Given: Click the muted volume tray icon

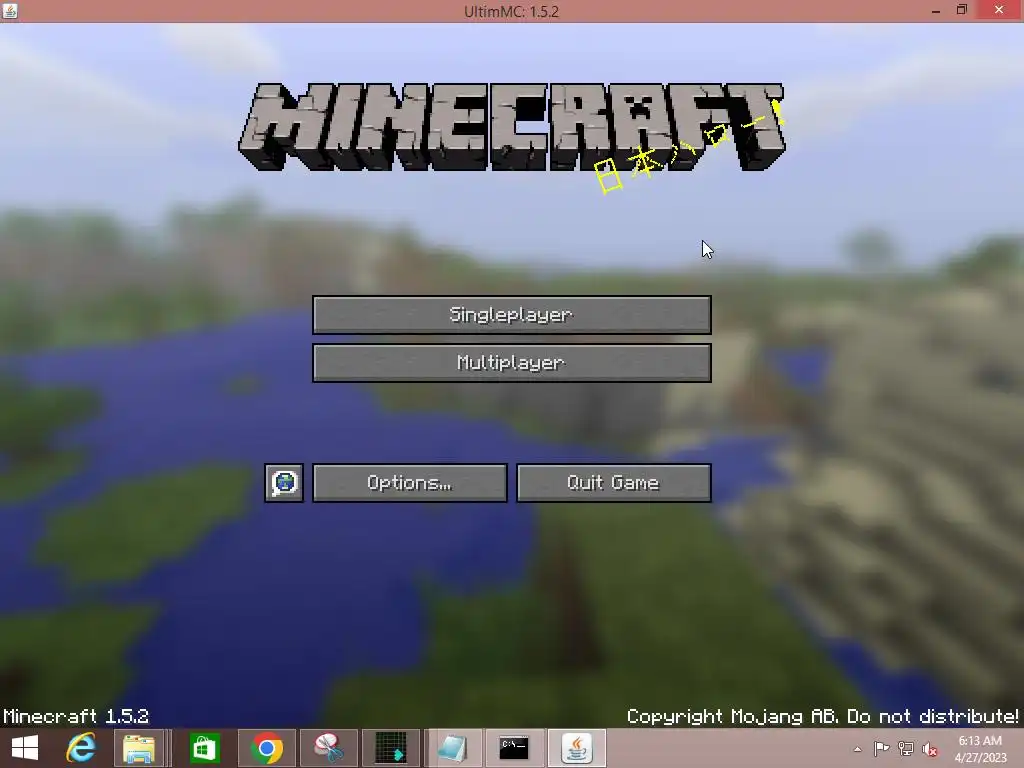Looking at the screenshot, I should [x=930, y=749].
